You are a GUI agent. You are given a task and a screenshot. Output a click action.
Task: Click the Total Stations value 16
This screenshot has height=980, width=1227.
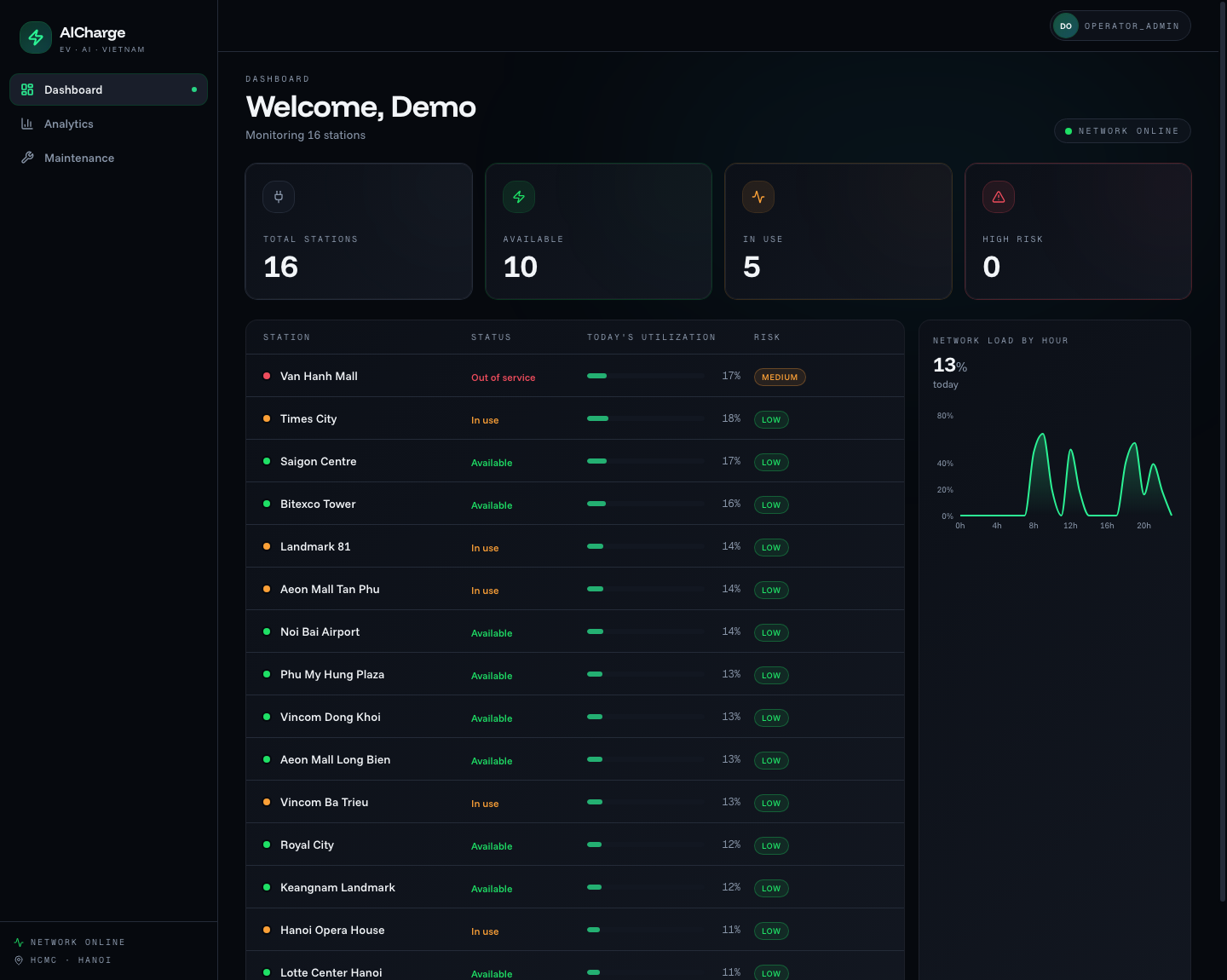point(280,267)
